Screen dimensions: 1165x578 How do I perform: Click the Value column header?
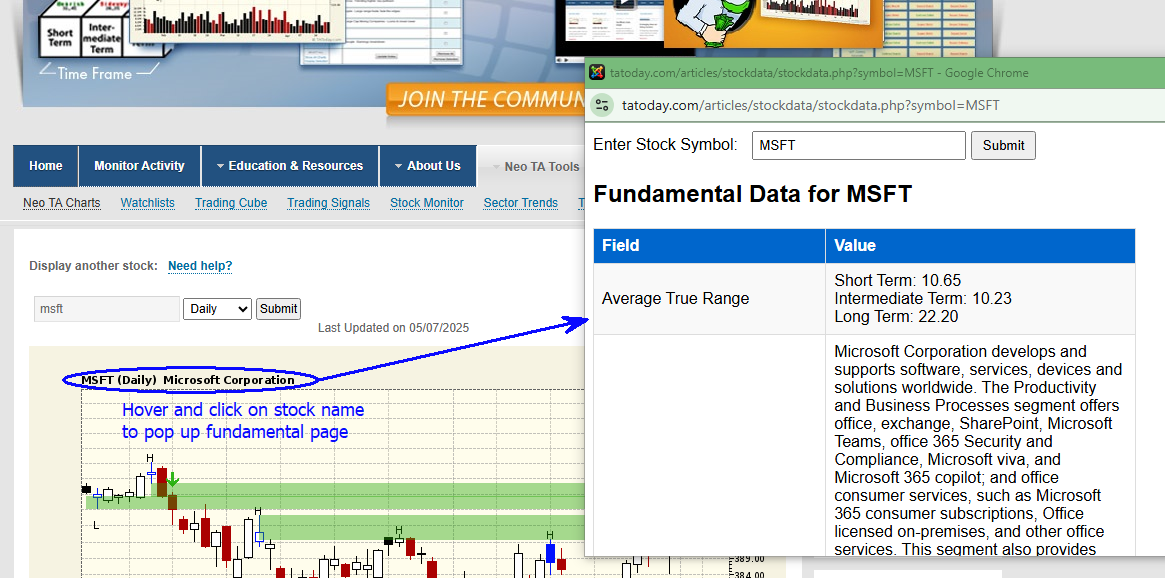(980, 246)
